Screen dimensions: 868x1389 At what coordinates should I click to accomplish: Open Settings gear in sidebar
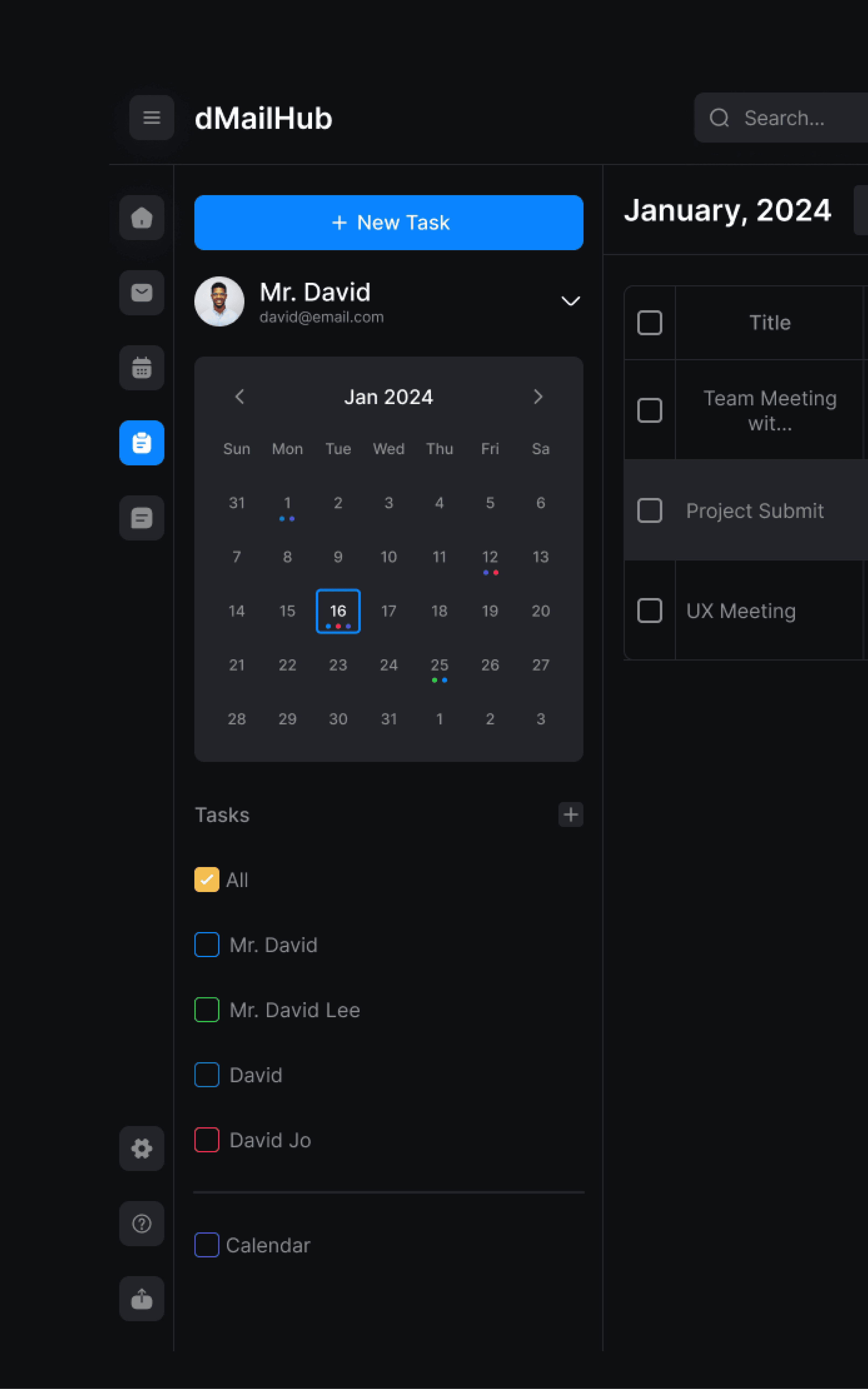coord(142,1149)
